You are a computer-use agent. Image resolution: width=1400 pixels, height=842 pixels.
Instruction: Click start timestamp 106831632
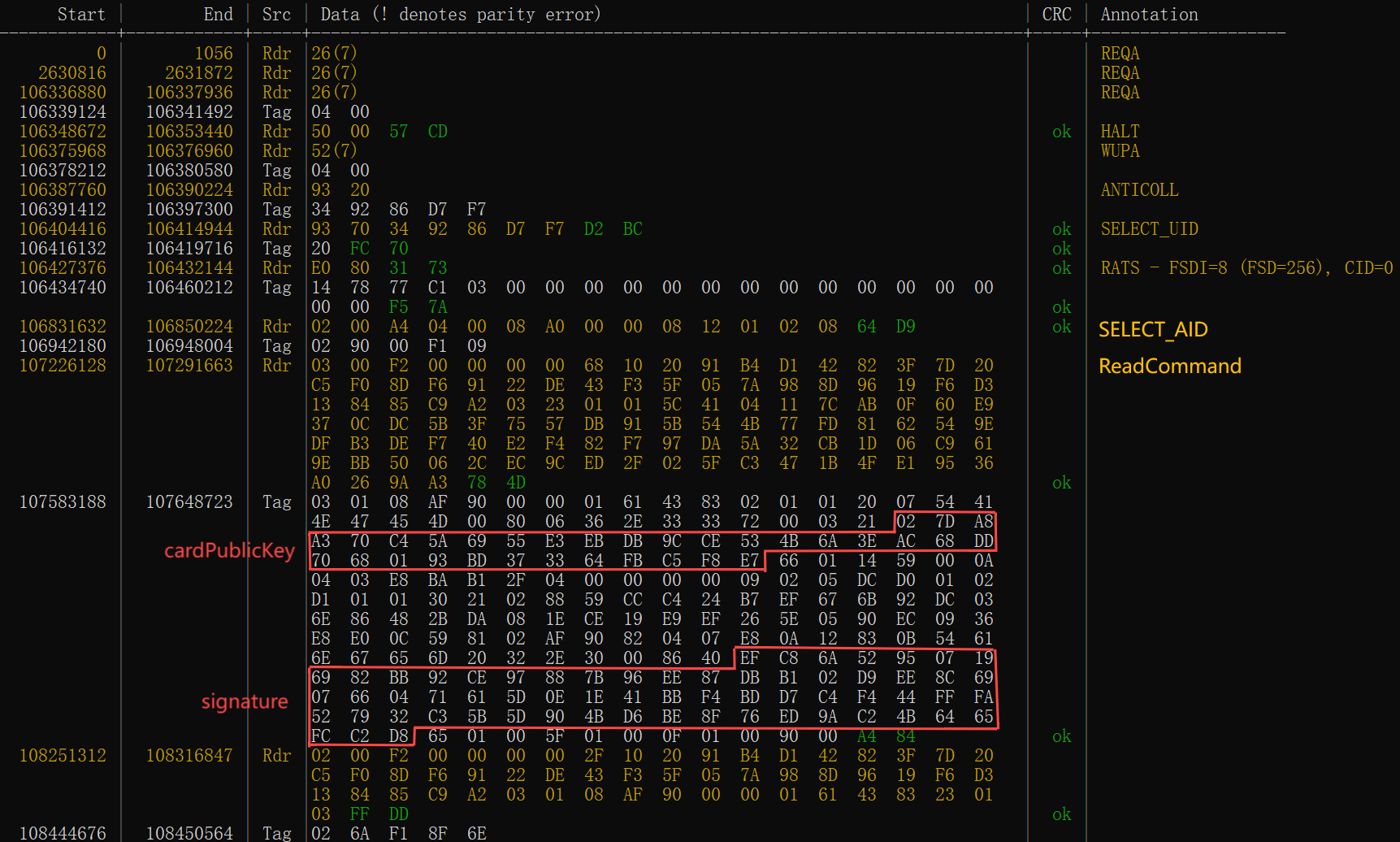point(63,327)
